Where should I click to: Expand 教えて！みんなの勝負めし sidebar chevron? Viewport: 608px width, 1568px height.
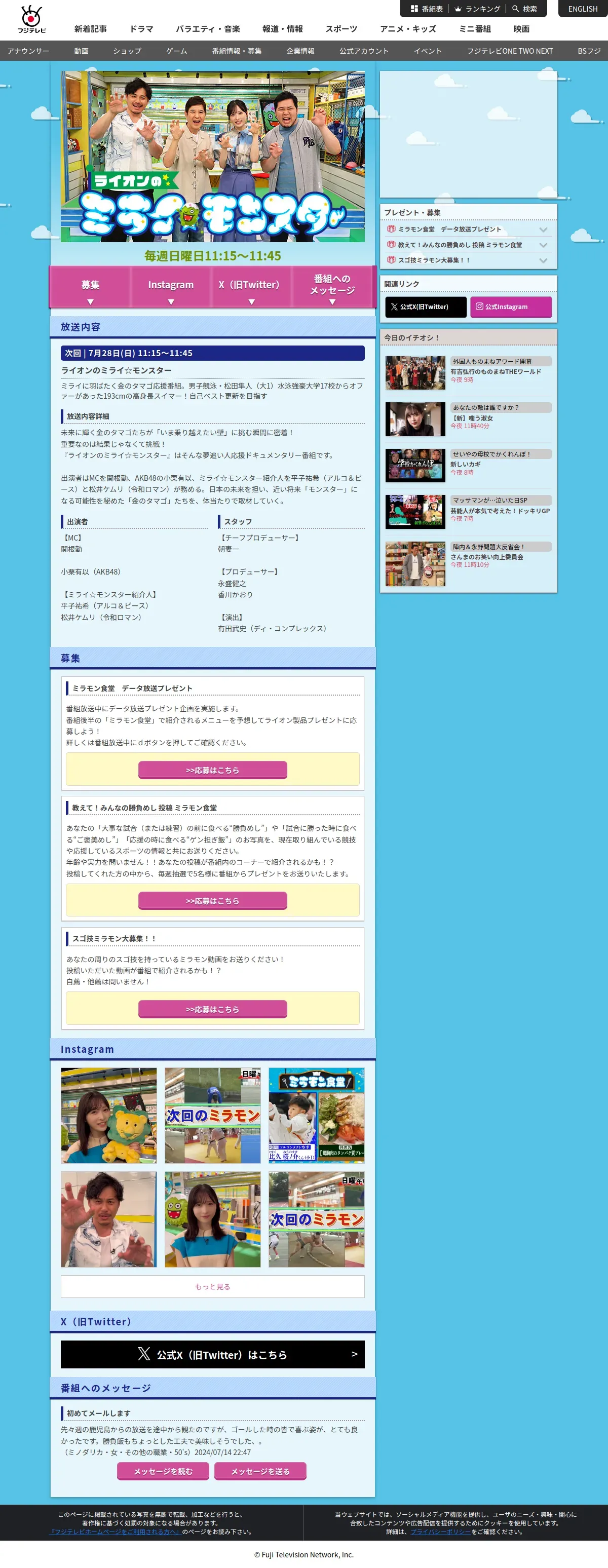pos(544,245)
